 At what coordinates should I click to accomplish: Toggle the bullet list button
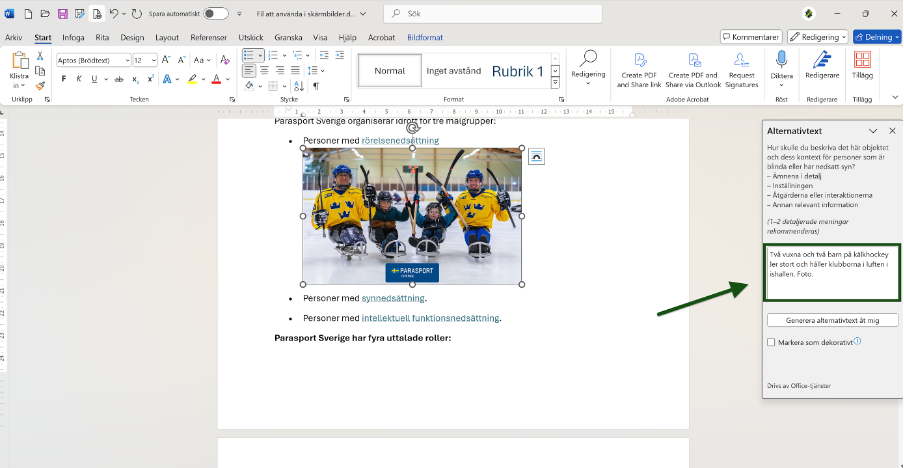point(248,55)
